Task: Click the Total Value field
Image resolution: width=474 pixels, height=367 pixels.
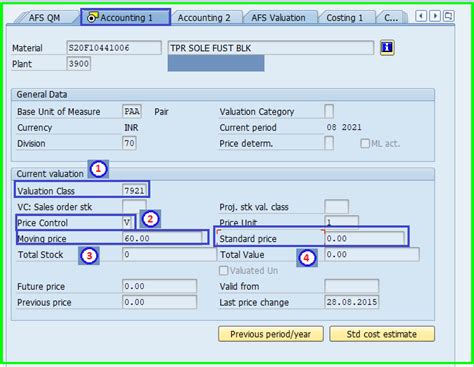Action: 372,254
